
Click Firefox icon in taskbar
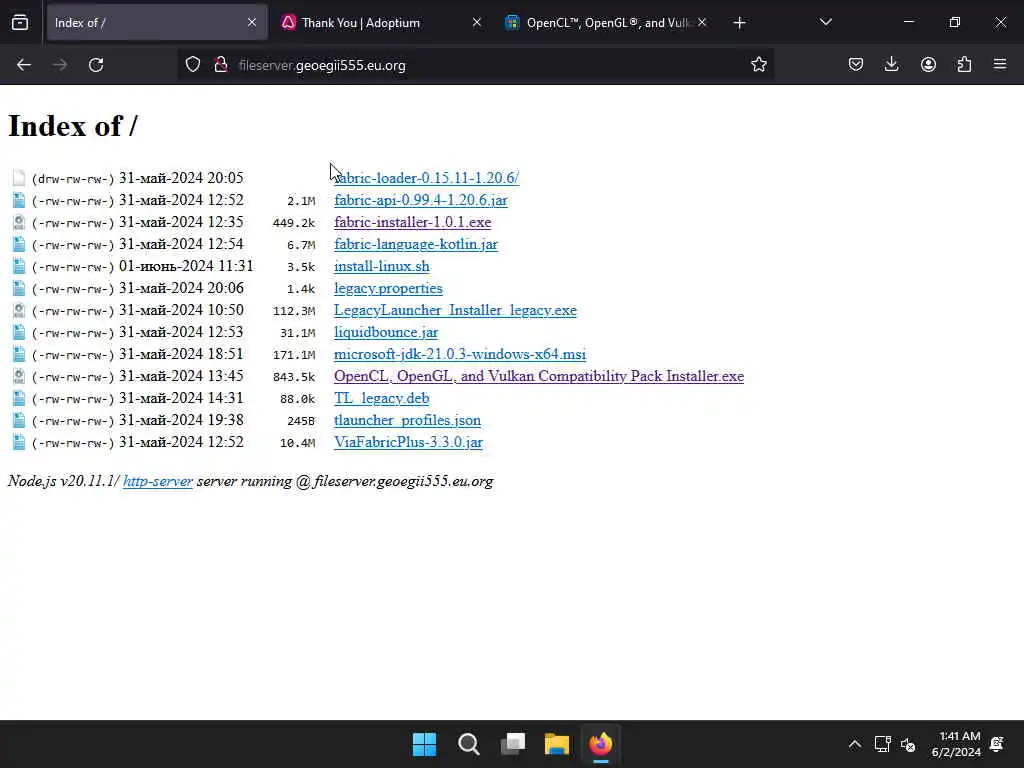(x=601, y=744)
